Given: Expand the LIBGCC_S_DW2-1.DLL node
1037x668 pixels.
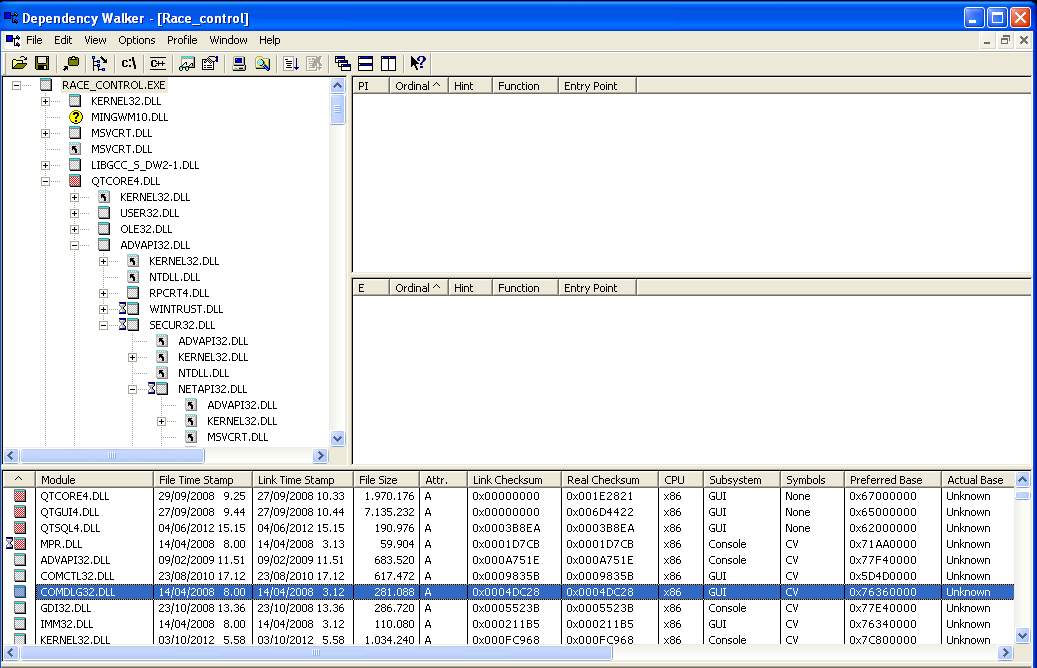Looking at the screenshot, I should 46,165.
